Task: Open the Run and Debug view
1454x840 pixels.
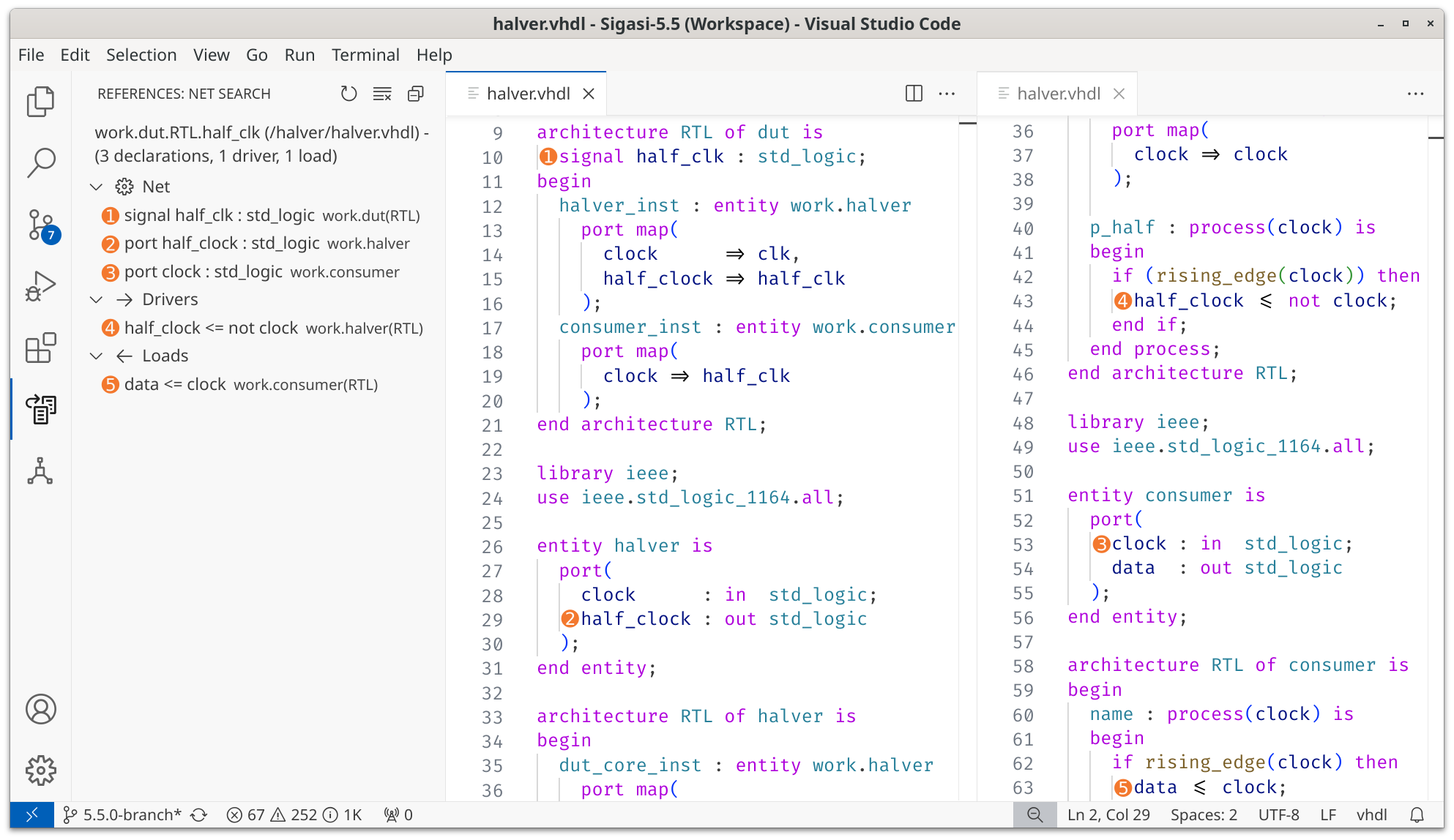Action: coord(41,286)
